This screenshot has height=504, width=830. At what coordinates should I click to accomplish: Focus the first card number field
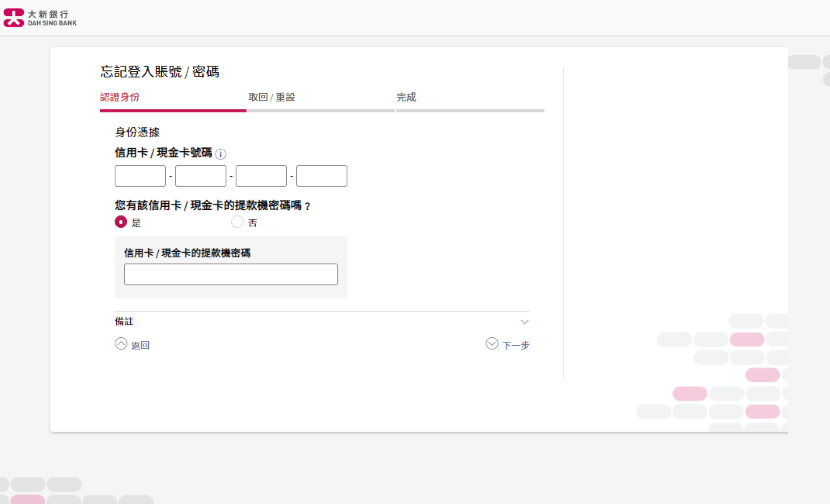click(x=140, y=176)
